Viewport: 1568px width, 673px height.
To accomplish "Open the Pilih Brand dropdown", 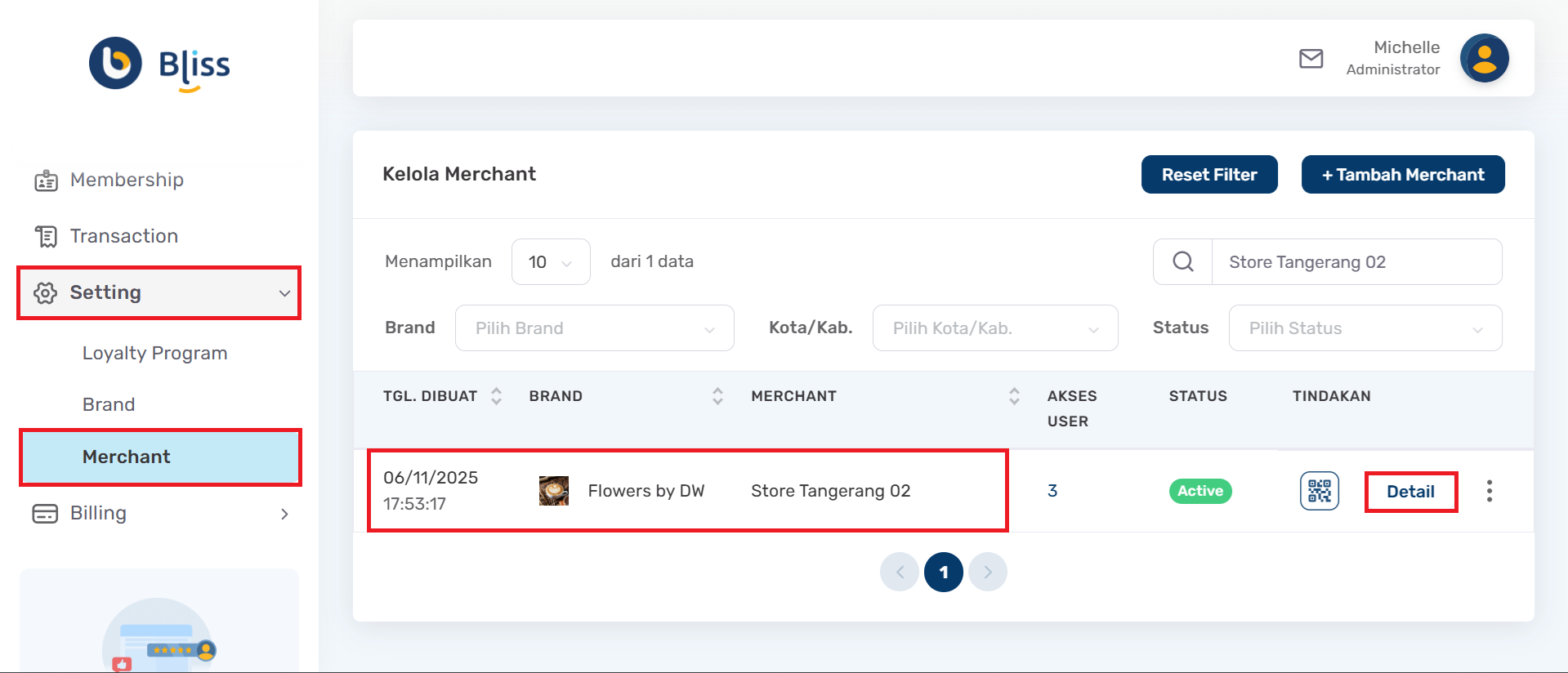I will click(594, 328).
